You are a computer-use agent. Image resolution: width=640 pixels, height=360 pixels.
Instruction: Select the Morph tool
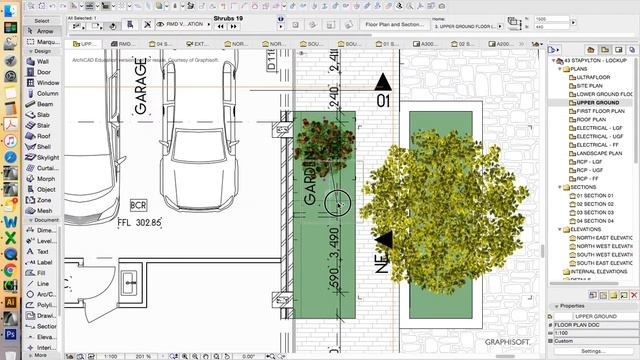[x=42, y=179]
